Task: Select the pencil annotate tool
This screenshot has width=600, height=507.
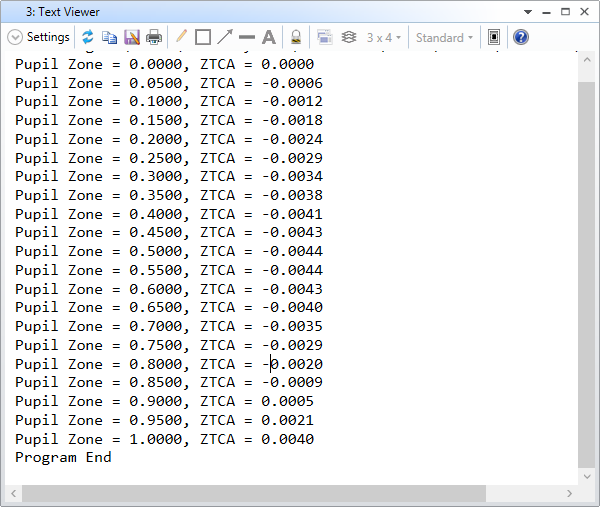Action: [x=181, y=37]
